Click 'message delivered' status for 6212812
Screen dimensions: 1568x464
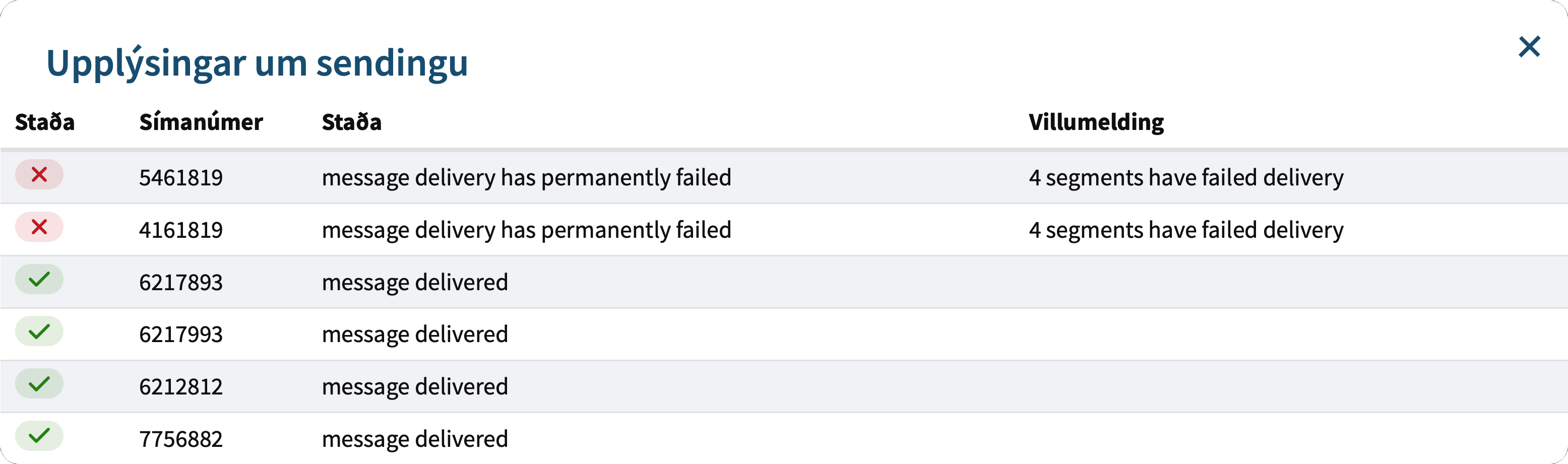(x=414, y=387)
